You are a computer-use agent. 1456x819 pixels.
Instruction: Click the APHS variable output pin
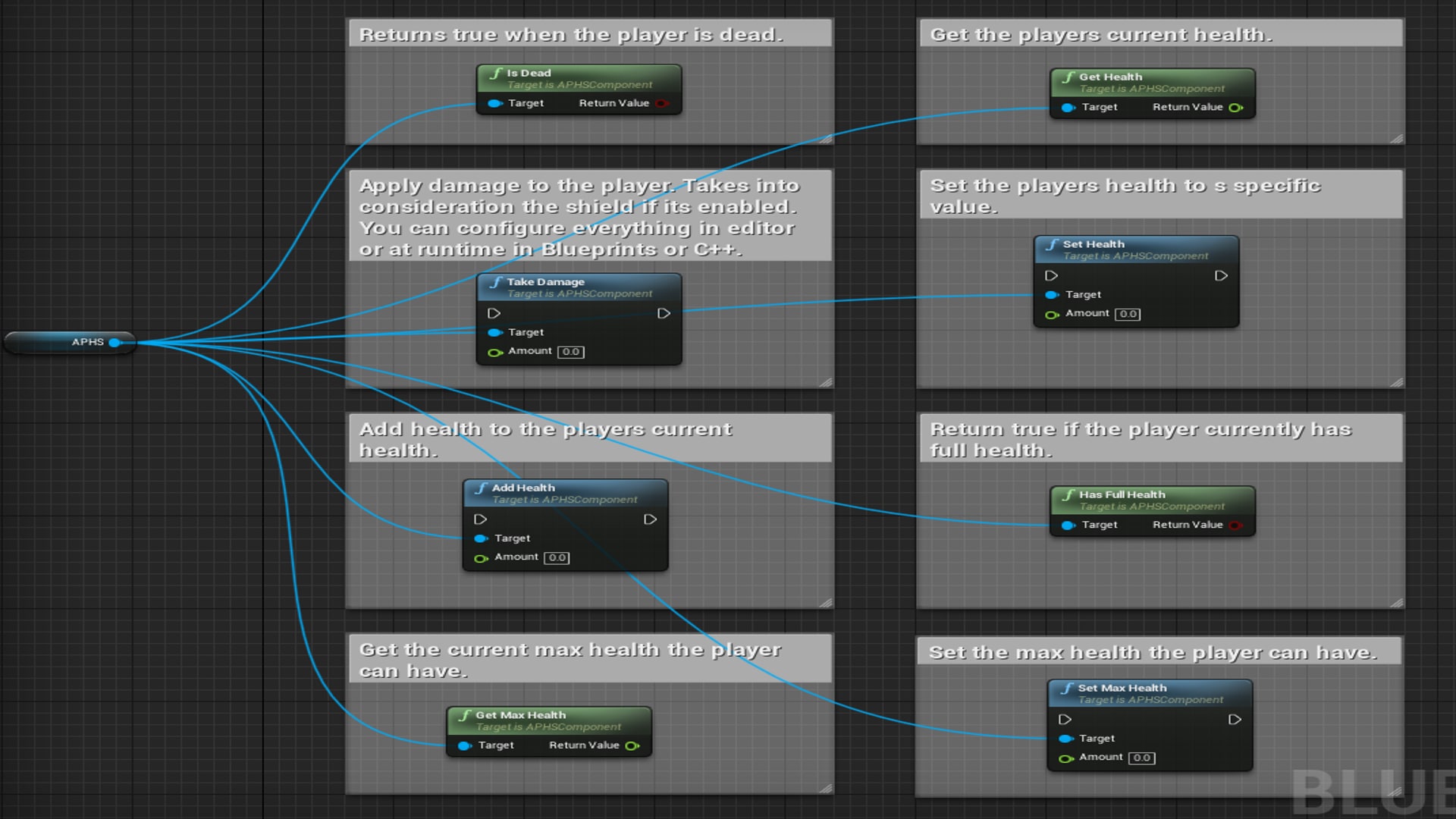coord(115,342)
